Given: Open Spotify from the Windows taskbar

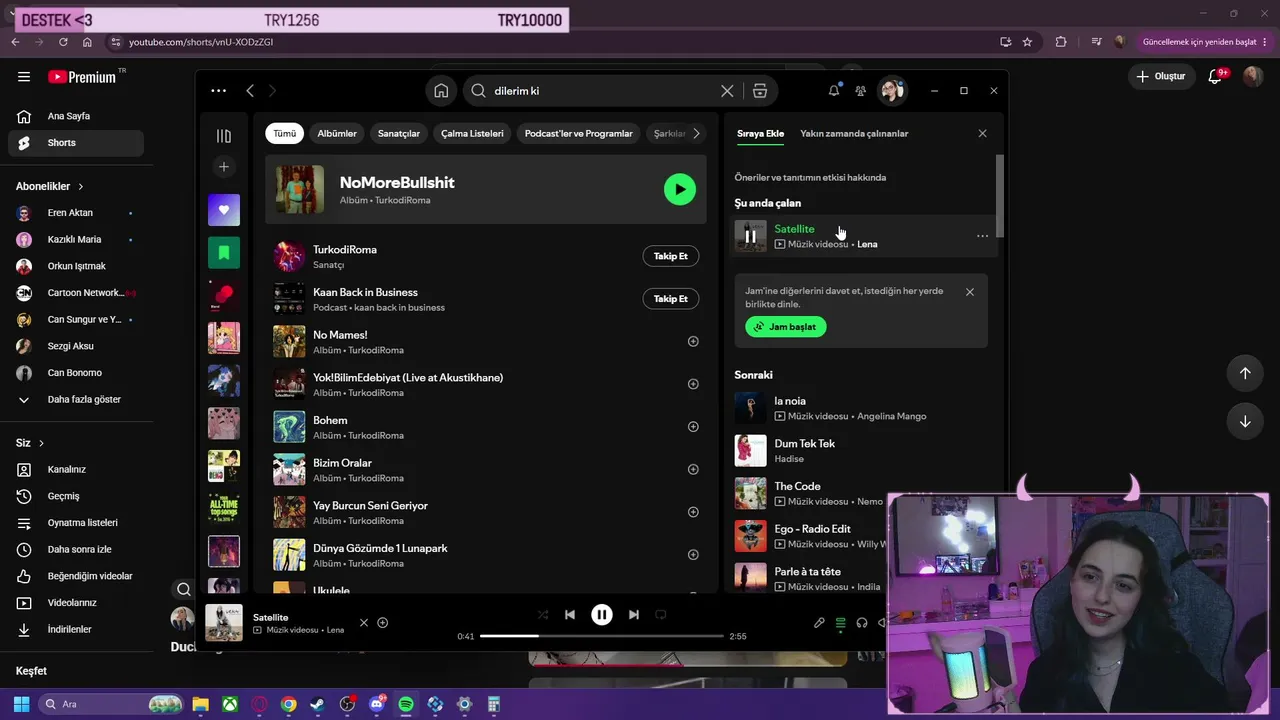Looking at the screenshot, I should click(406, 704).
